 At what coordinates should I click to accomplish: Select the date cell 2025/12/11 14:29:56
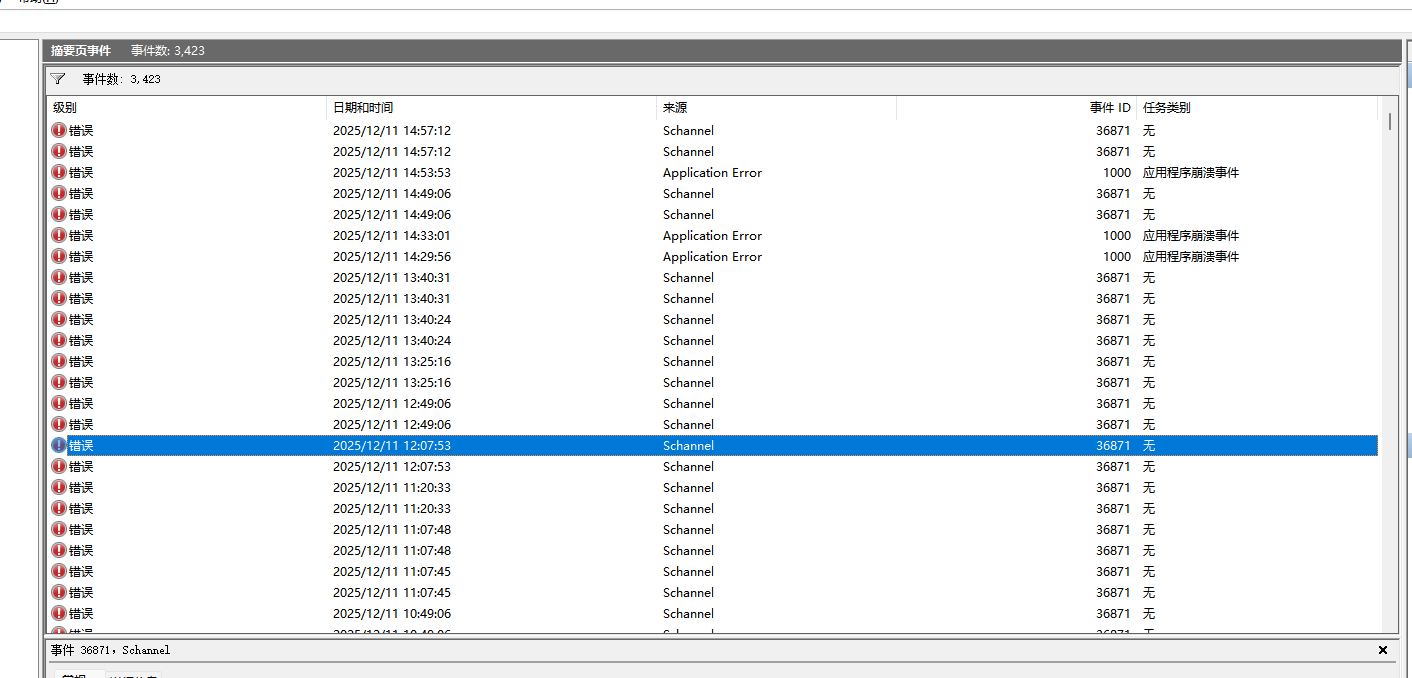pos(392,257)
